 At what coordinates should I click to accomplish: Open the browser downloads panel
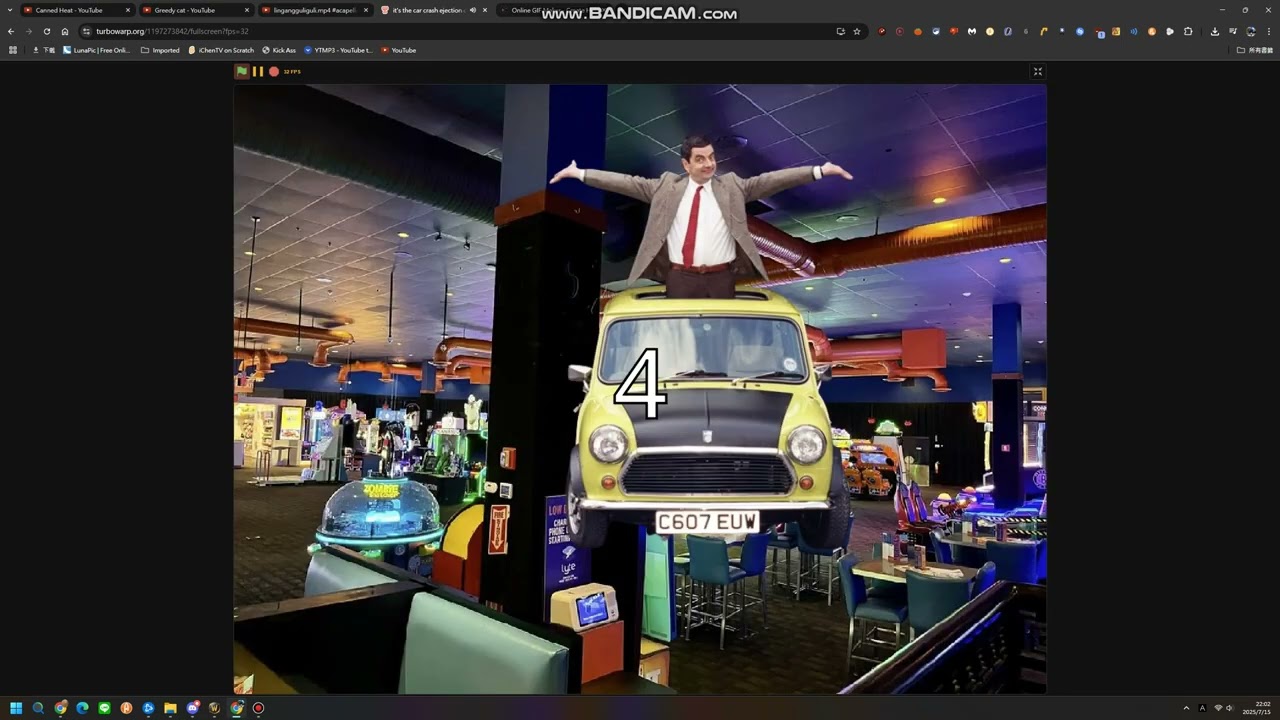click(x=1215, y=31)
